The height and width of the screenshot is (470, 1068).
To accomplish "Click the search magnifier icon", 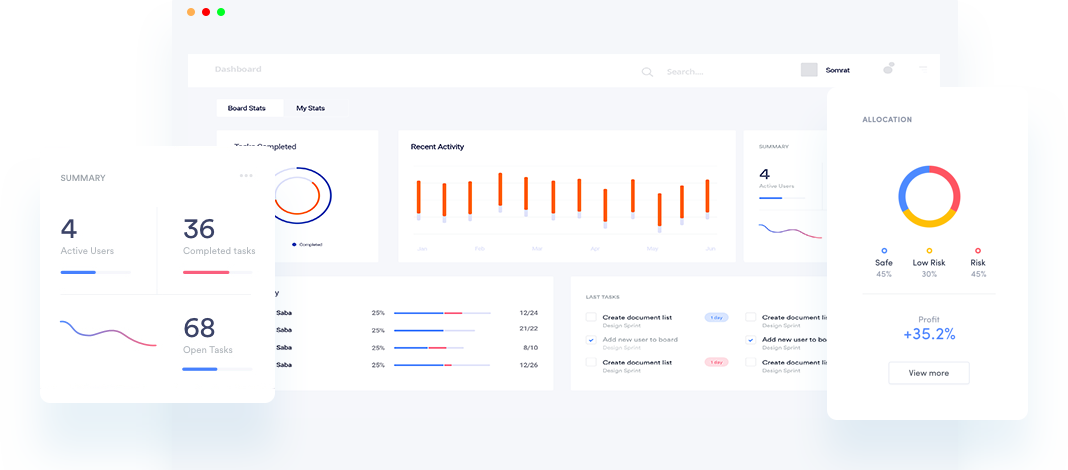I will pos(647,72).
